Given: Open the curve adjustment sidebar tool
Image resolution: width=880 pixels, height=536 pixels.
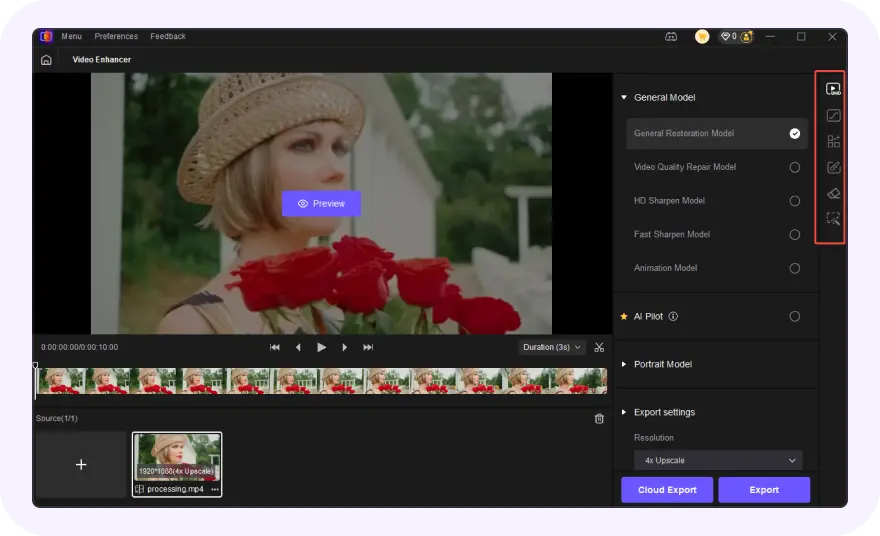Looking at the screenshot, I should [x=833, y=115].
